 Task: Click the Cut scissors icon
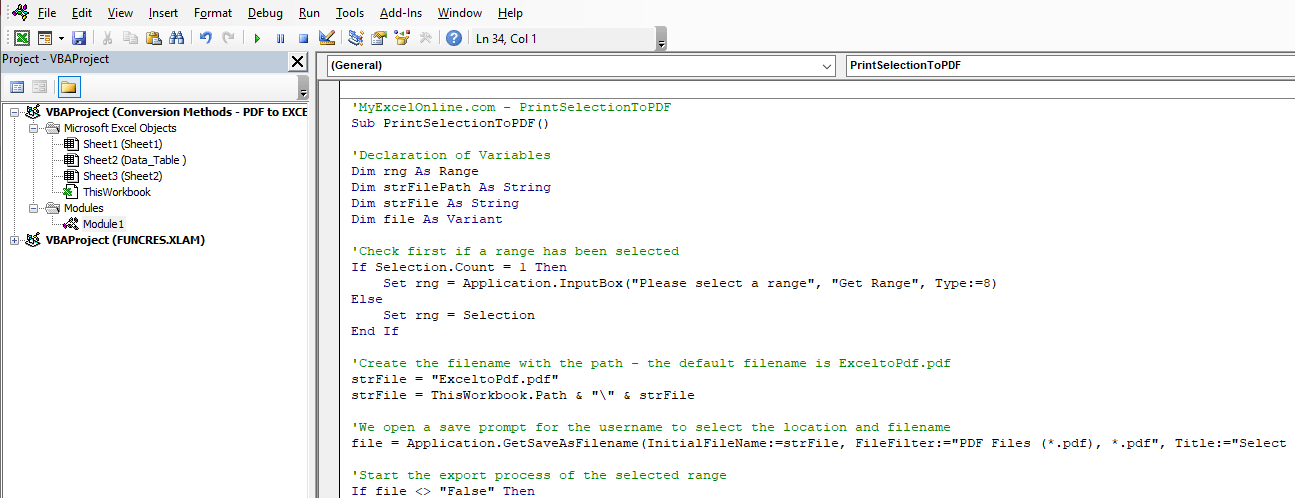point(107,38)
